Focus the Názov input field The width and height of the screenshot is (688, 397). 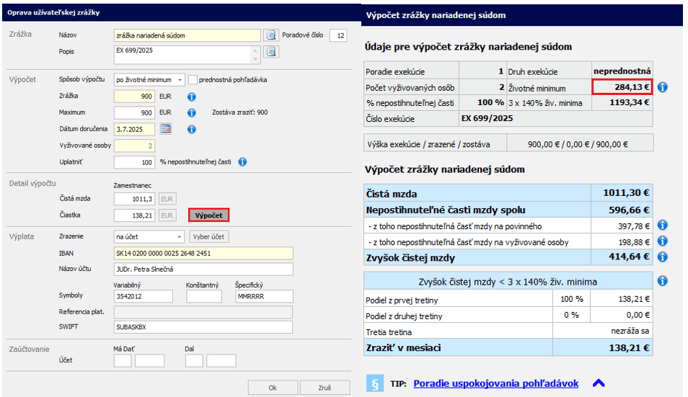tap(187, 36)
